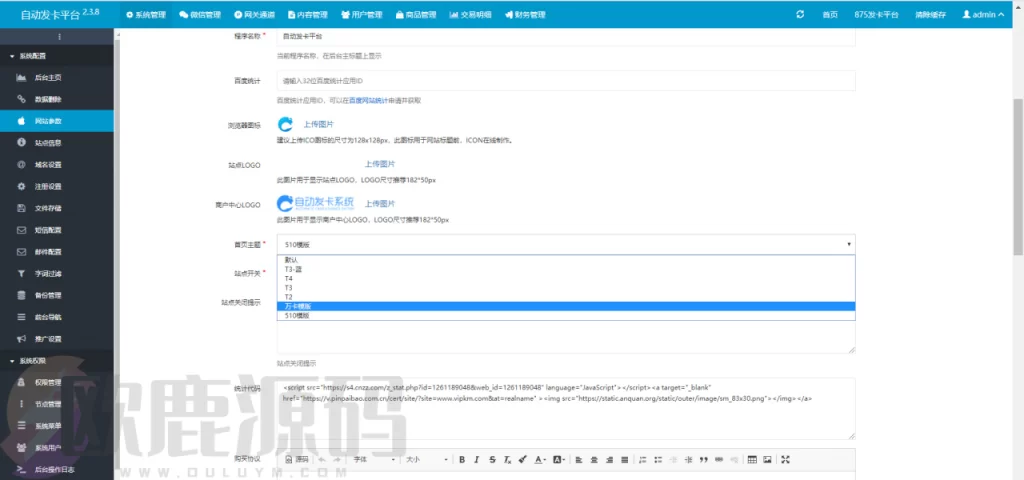Collapse the 系统配置 sidebar group
Image resolution: width=1024 pixels, height=480 pixels.
tap(57, 56)
